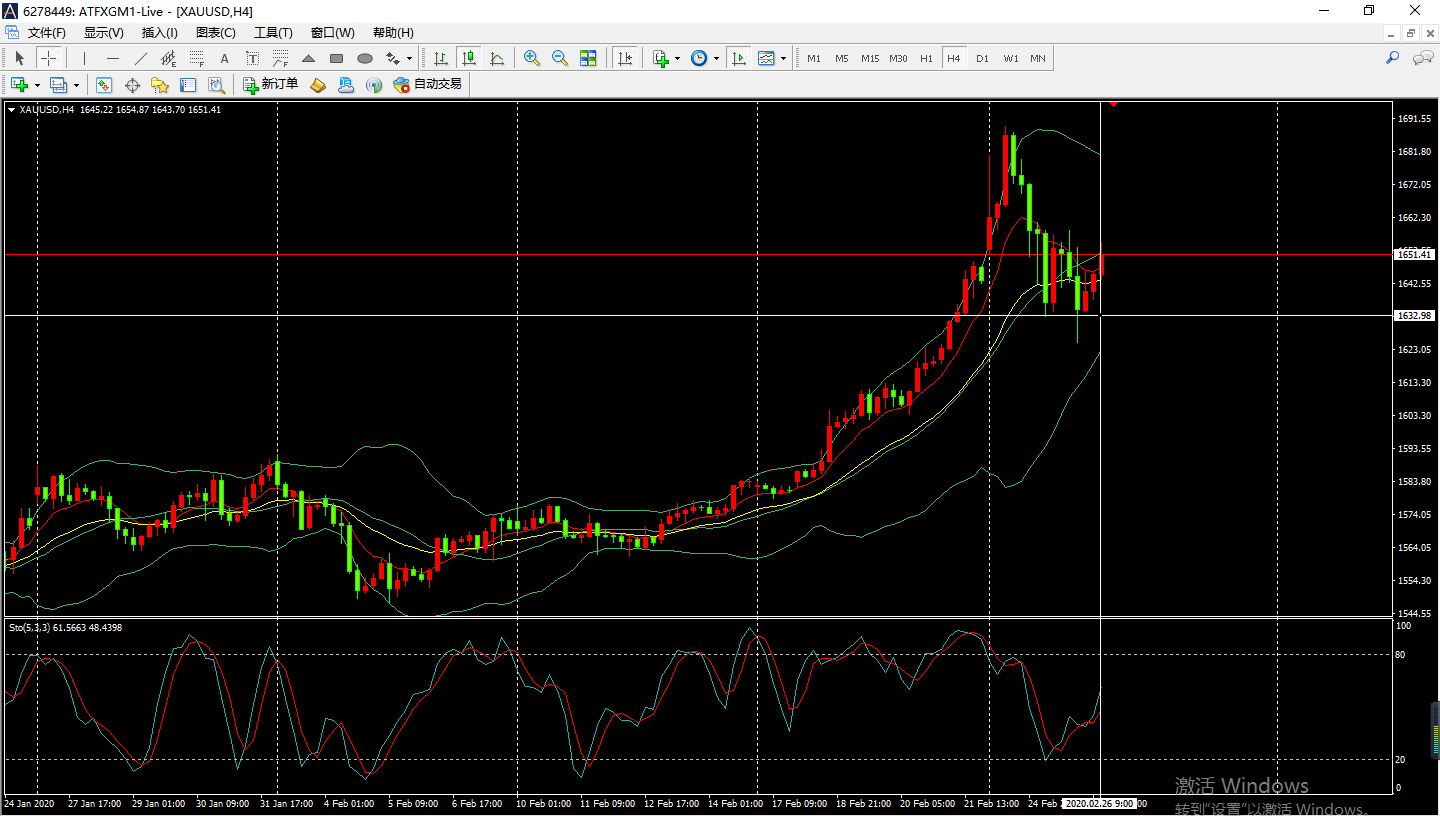The width and height of the screenshot is (1440, 816).
Task: Select the ellipse drawing tool
Action: (x=365, y=58)
